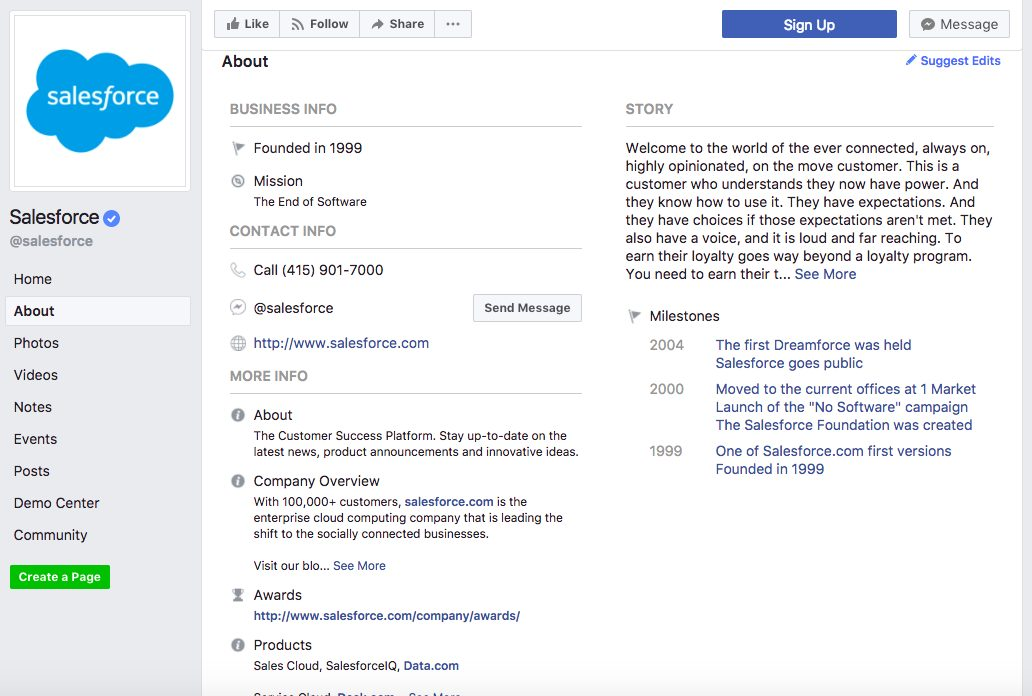Open the salesforce.com/company/awards link
The image size is (1032, 696).
tap(387, 616)
